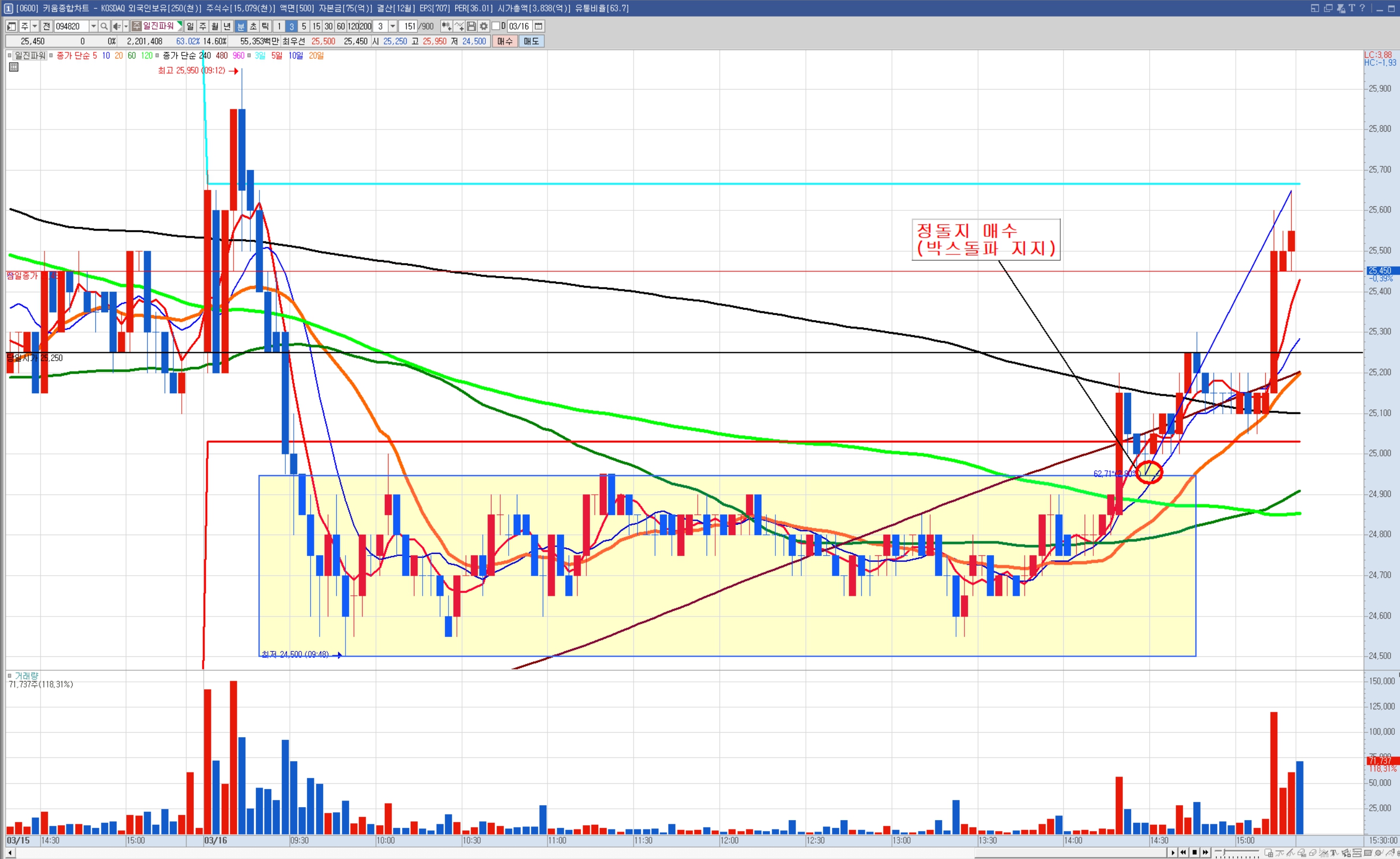This screenshot has height=859, width=1400.
Task: Open the minute interval value dropdown arrow
Action: pyautogui.click(x=393, y=26)
